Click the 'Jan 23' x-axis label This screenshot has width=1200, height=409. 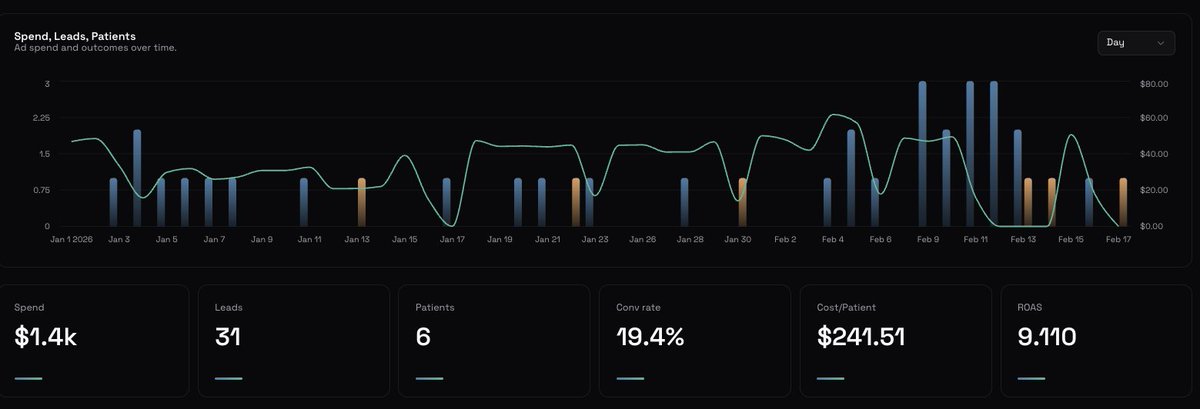[x=595, y=240]
